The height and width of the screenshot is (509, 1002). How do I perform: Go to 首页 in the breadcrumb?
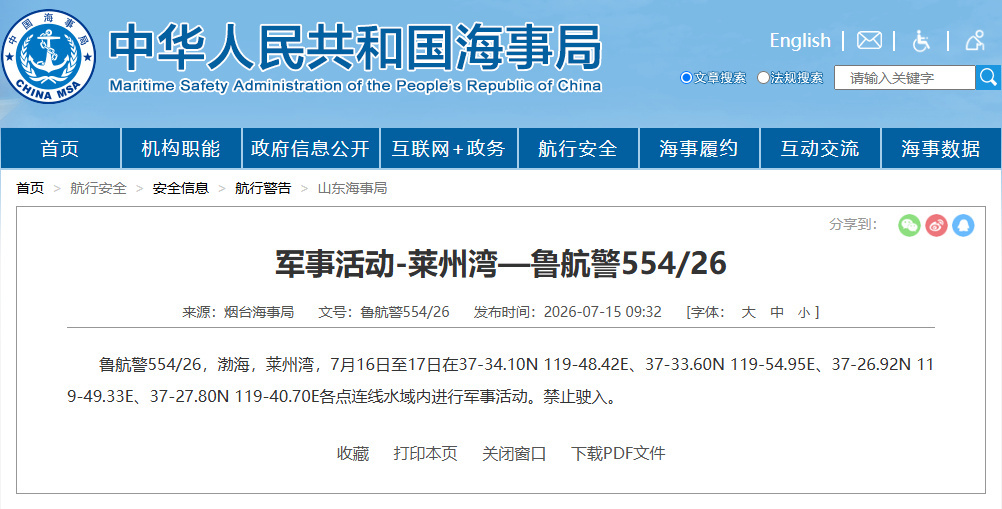coord(30,188)
